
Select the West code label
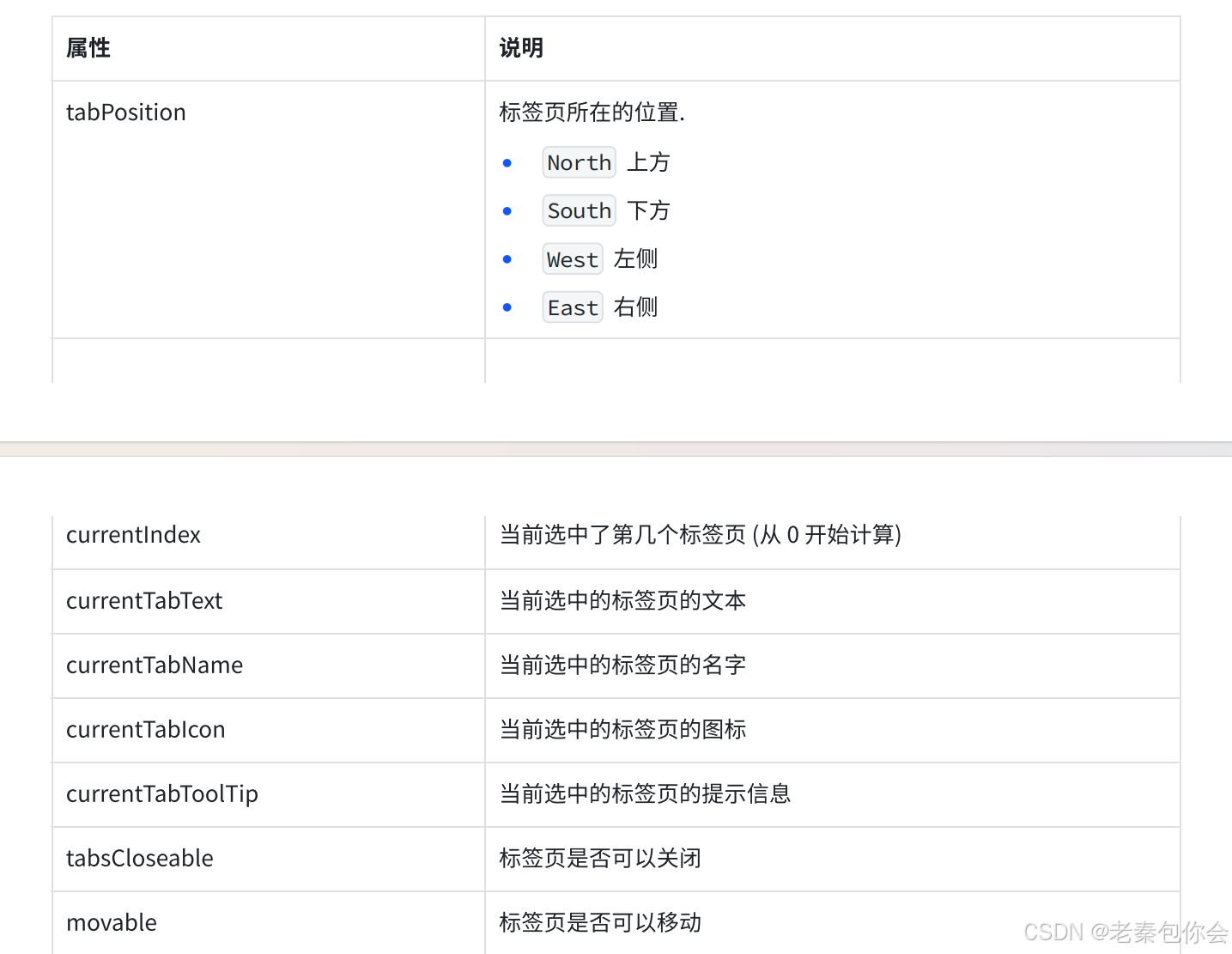point(573,259)
